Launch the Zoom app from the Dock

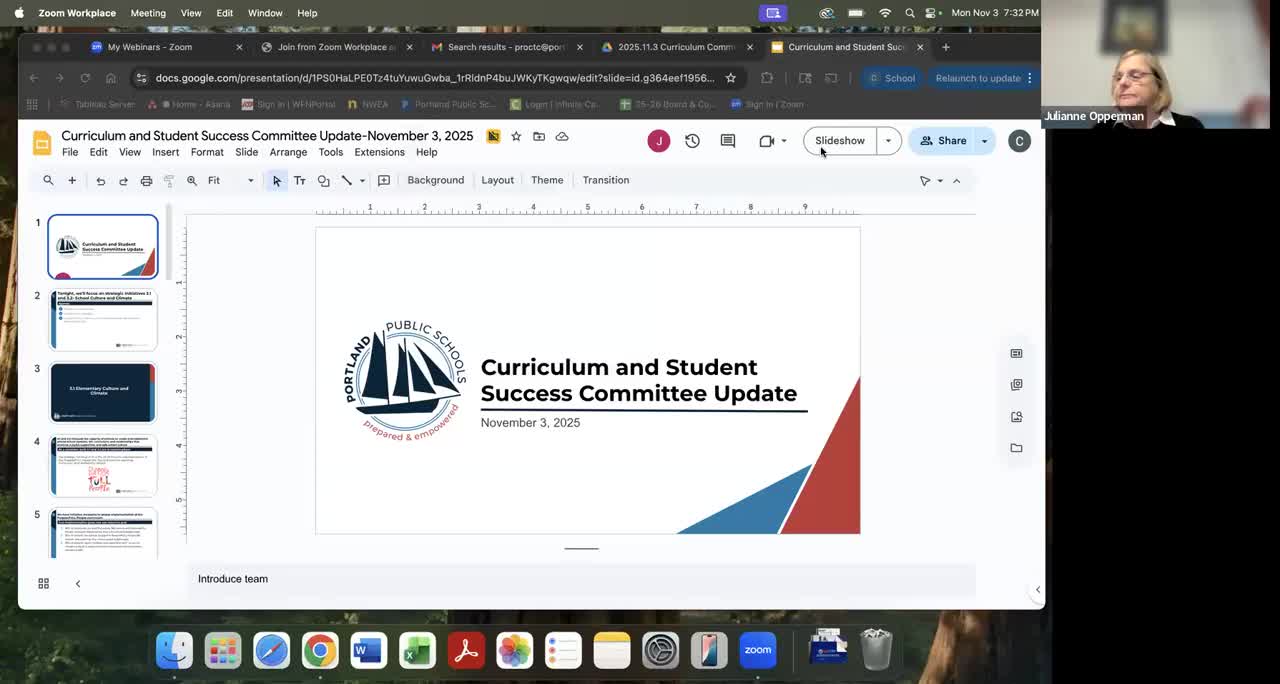coord(757,650)
